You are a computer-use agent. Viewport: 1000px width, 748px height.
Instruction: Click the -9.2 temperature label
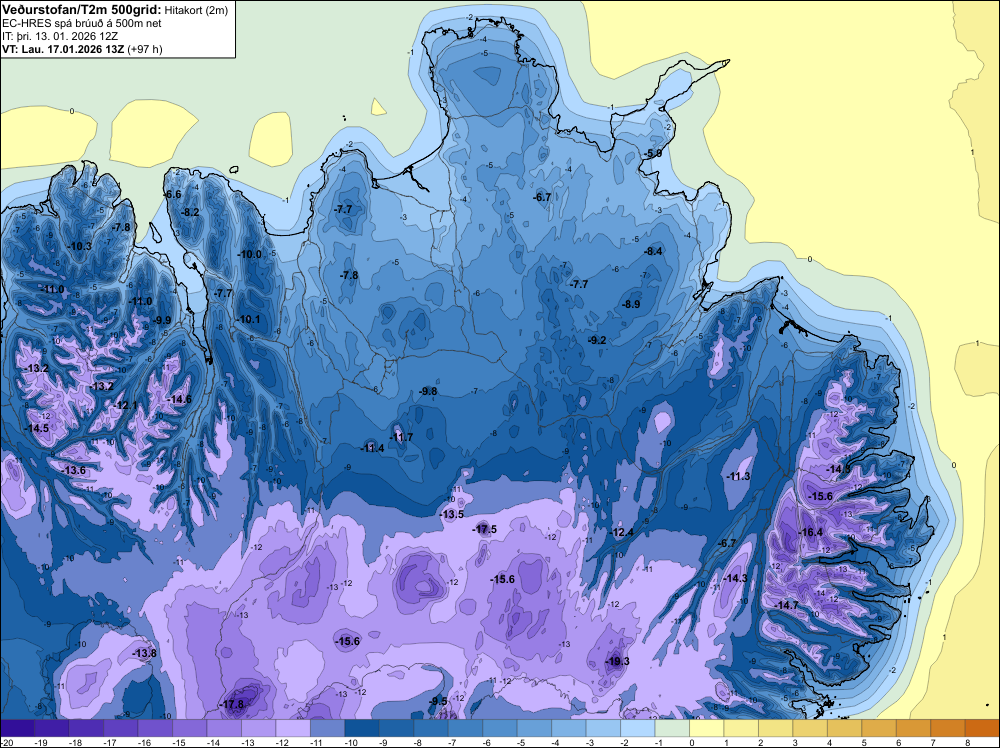point(597,340)
